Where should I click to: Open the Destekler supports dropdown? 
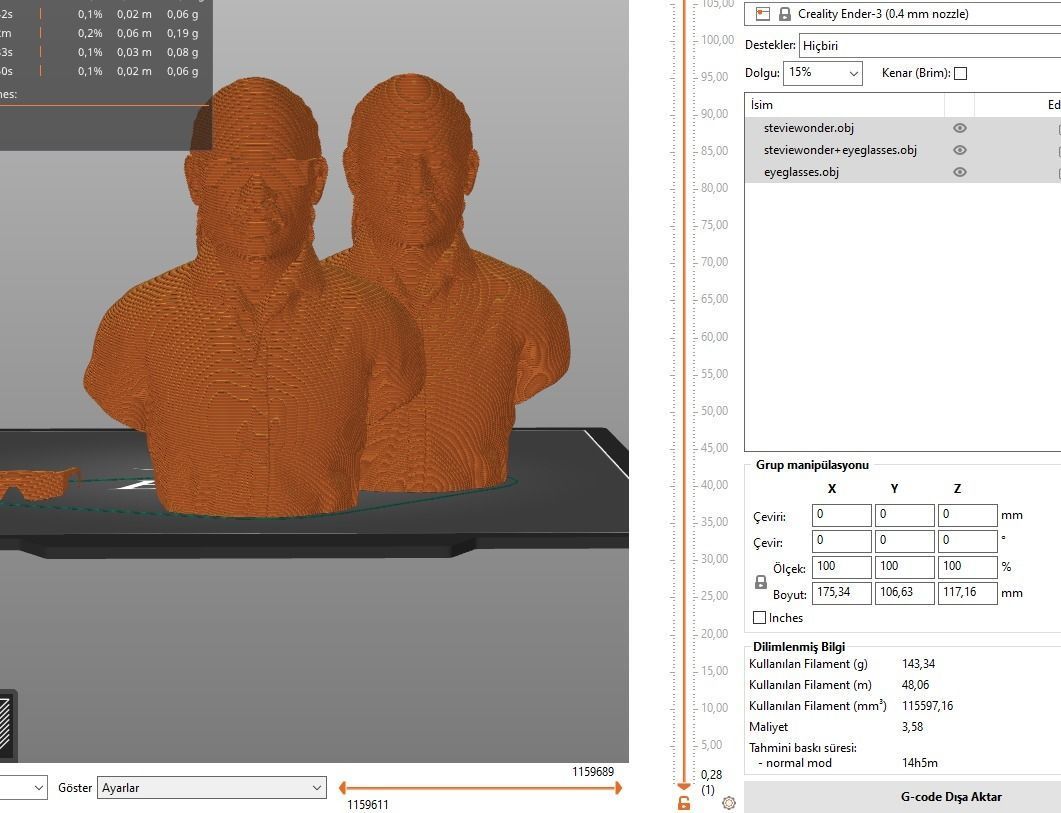click(x=930, y=45)
